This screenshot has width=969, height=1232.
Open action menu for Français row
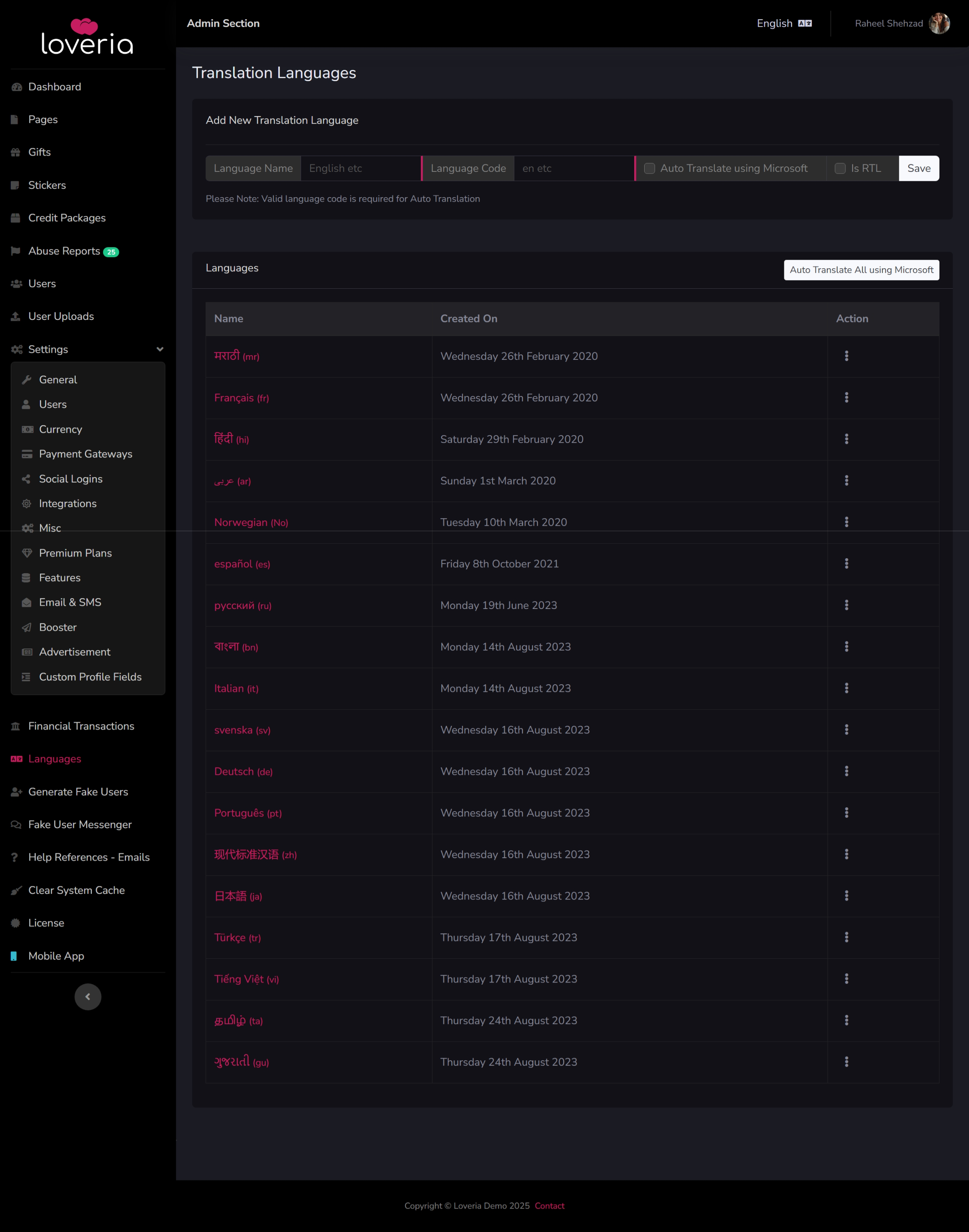(x=846, y=398)
